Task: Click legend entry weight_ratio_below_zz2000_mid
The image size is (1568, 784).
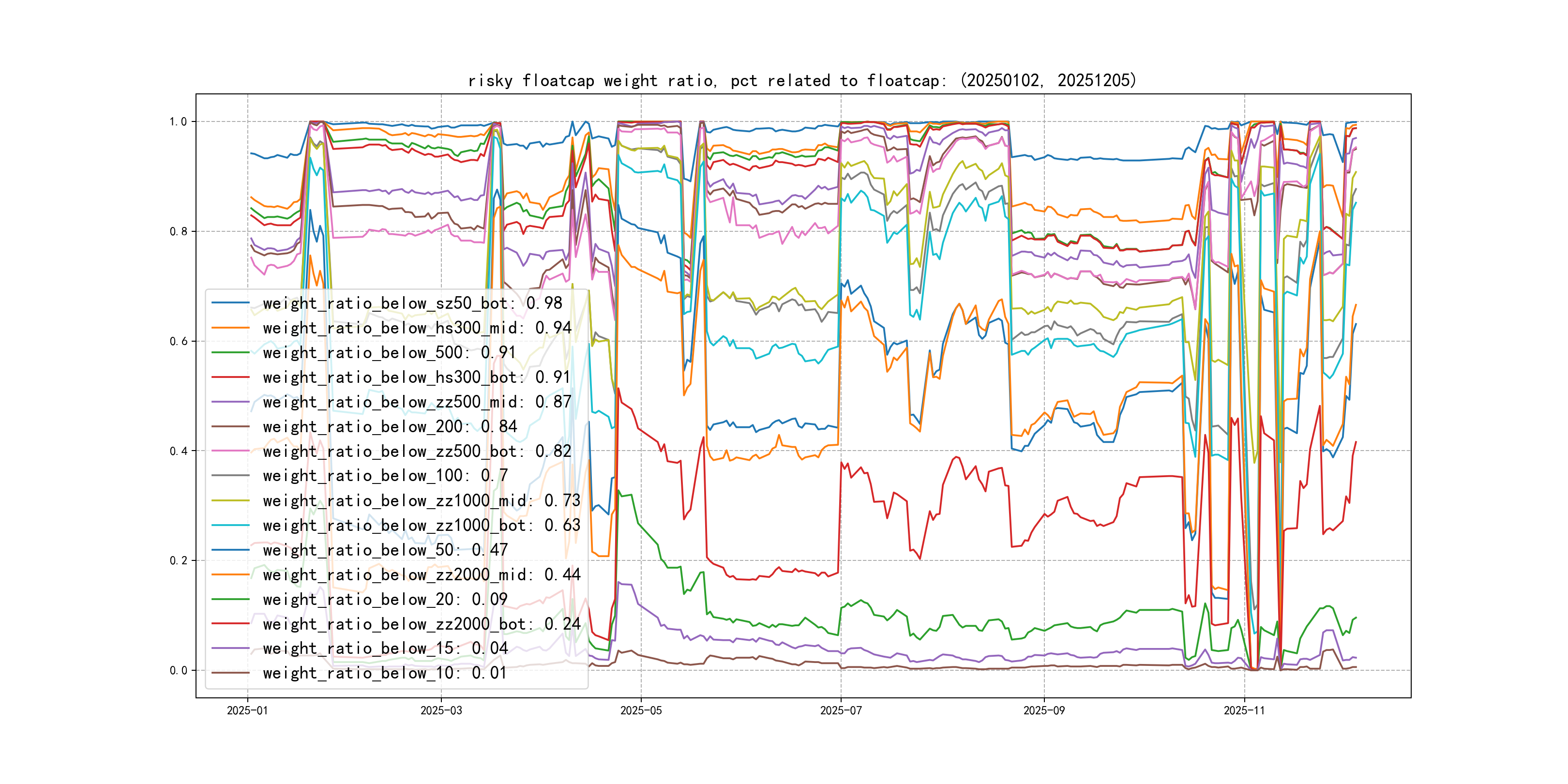Action: (x=421, y=574)
